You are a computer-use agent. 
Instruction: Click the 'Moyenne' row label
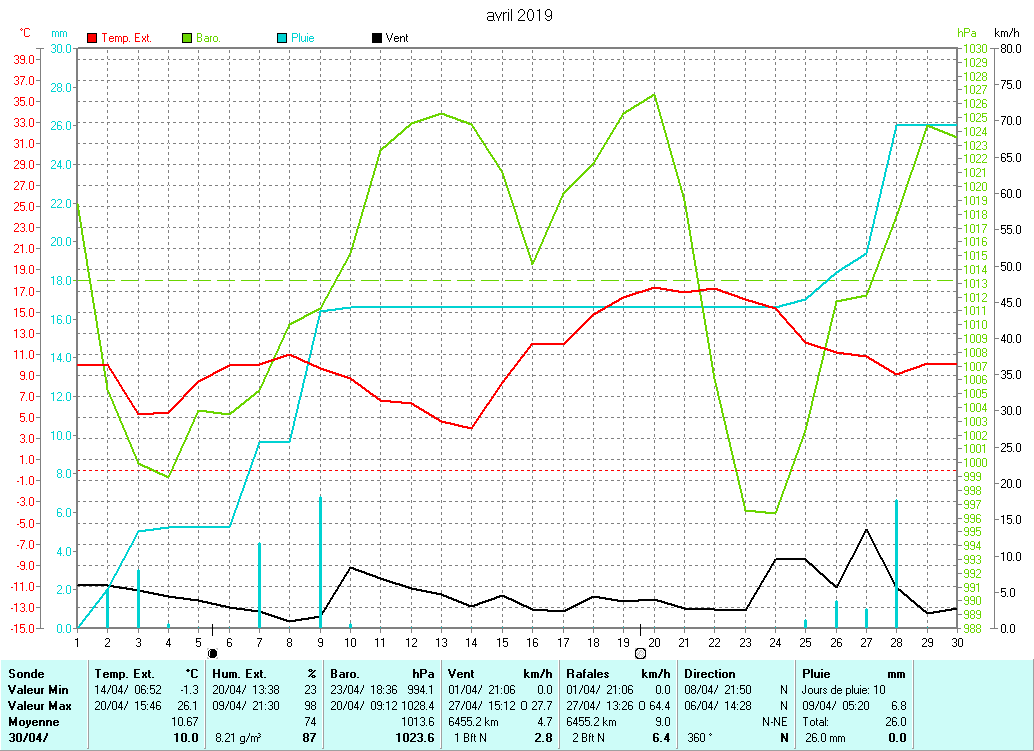point(33,722)
